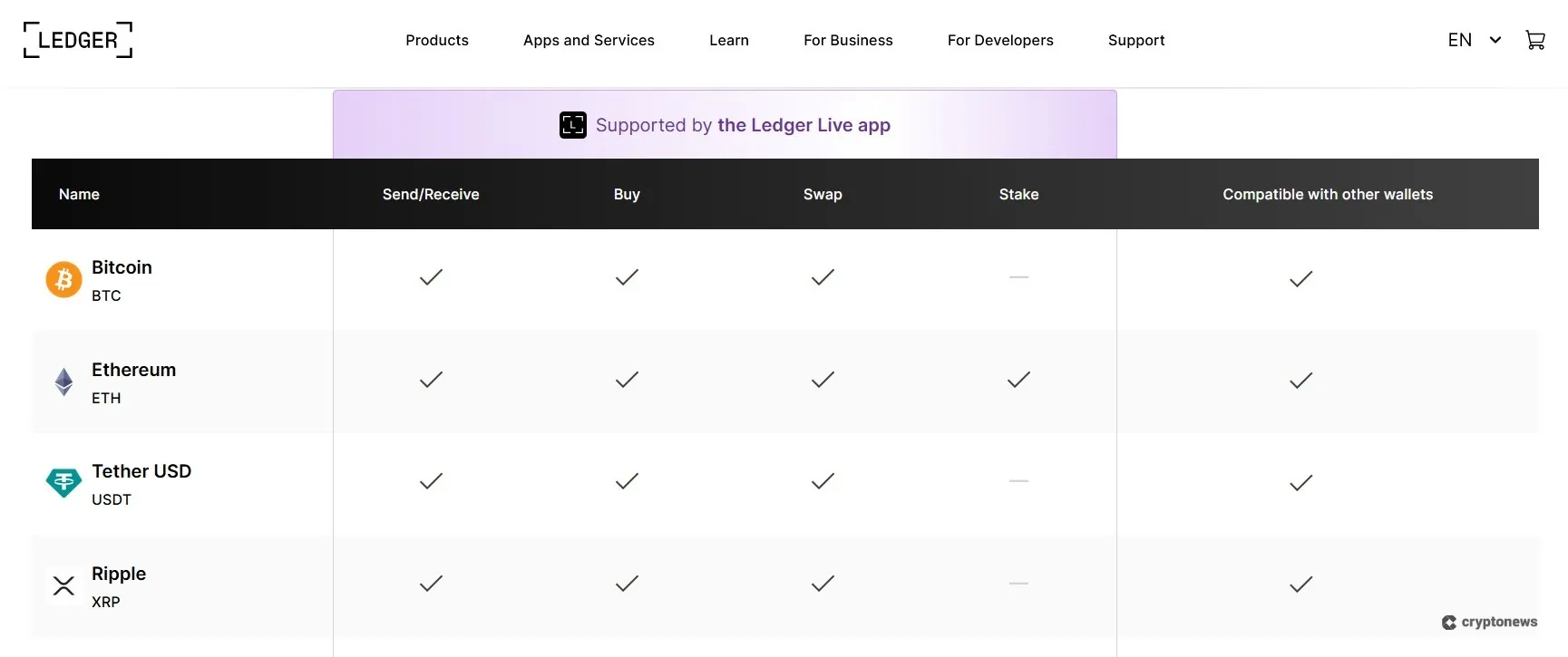Click the Ripple XRP icon

(x=63, y=585)
